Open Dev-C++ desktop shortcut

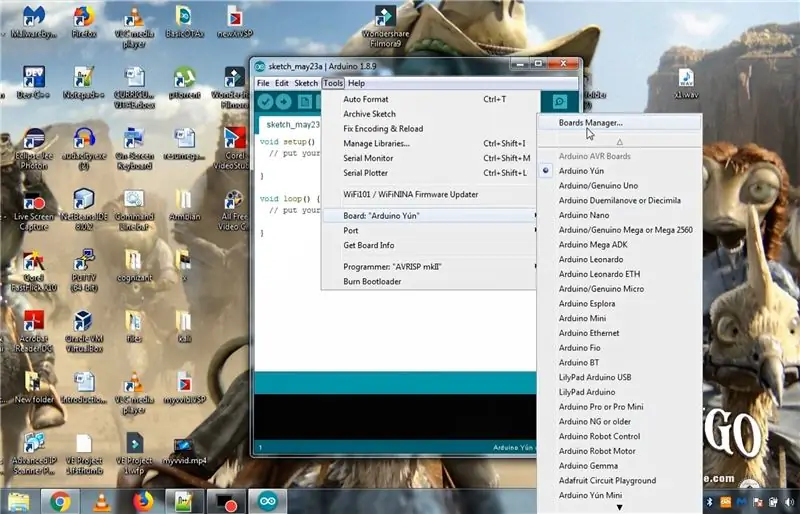point(34,83)
